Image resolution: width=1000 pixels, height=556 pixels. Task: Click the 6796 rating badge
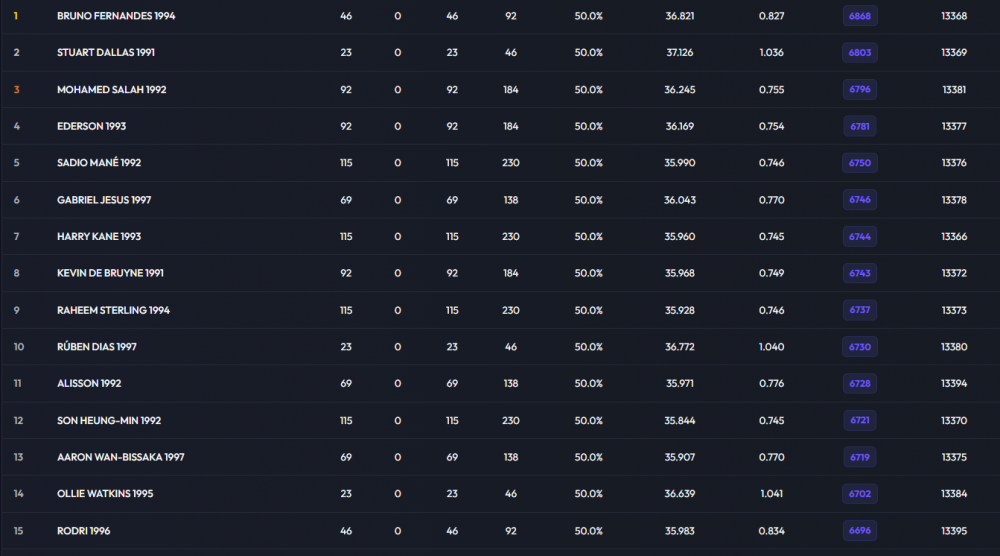860,89
